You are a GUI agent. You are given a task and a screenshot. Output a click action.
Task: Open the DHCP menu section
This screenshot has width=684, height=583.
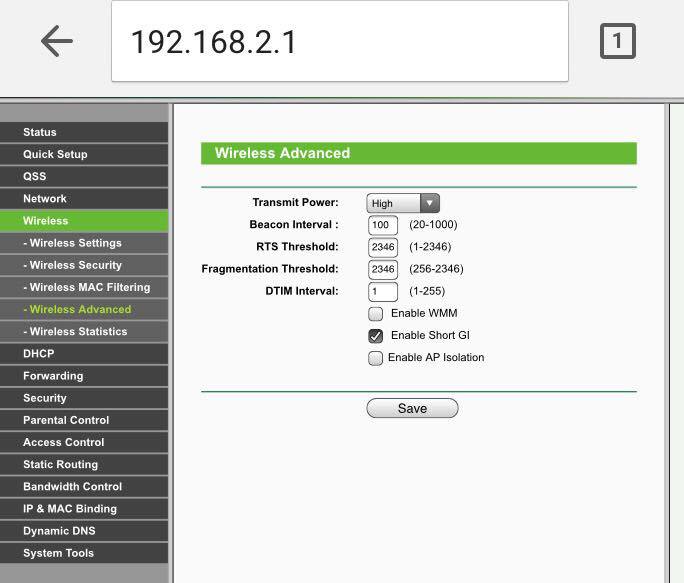pyautogui.click(x=84, y=354)
